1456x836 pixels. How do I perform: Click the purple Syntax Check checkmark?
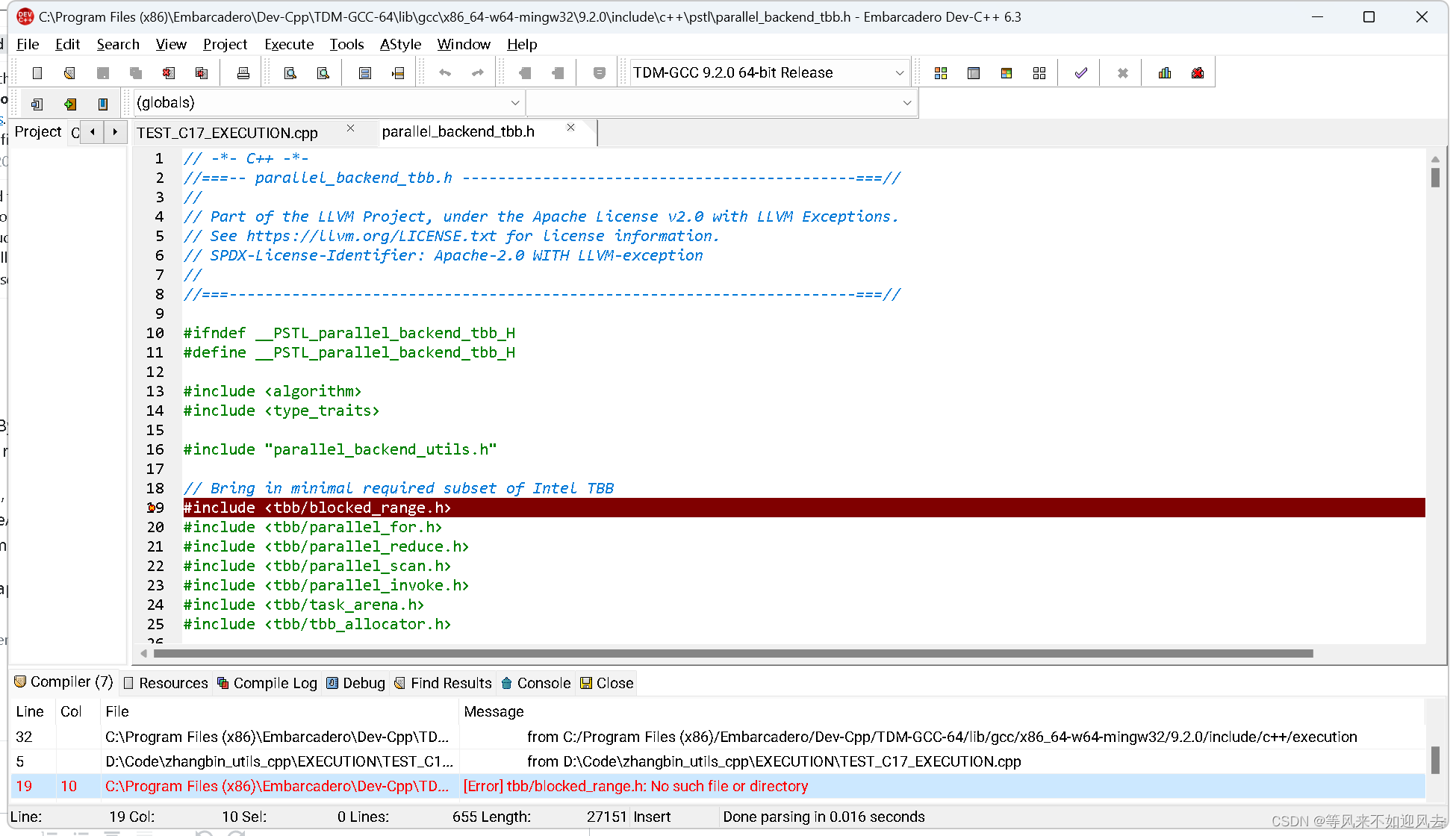tap(1081, 73)
